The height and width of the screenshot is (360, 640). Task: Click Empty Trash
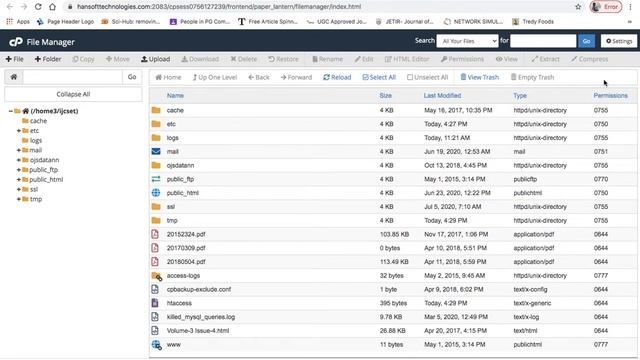(x=533, y=77)
